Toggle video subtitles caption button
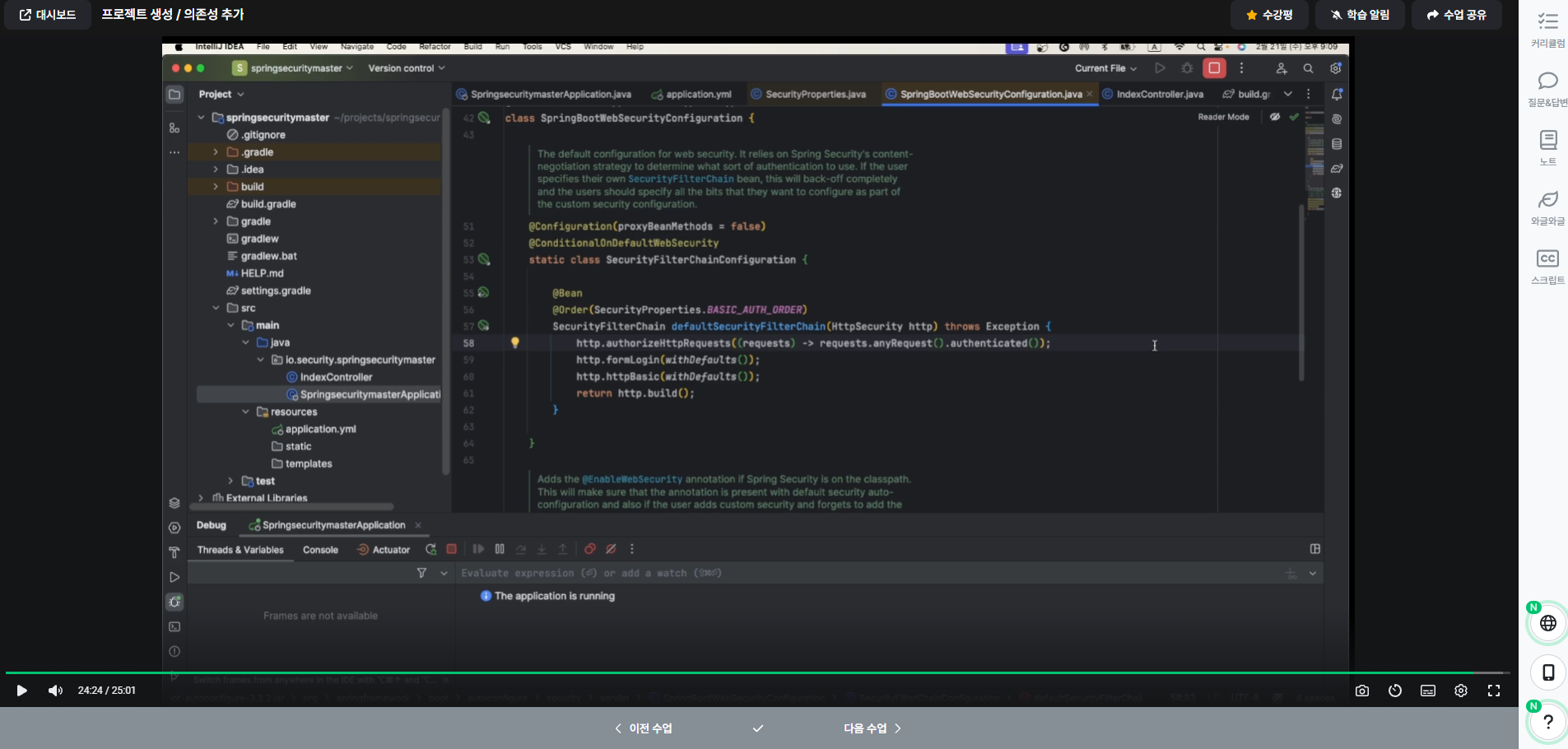Image resolution: width=1568 pixels, height=749 pixels. click(1428, 691)
